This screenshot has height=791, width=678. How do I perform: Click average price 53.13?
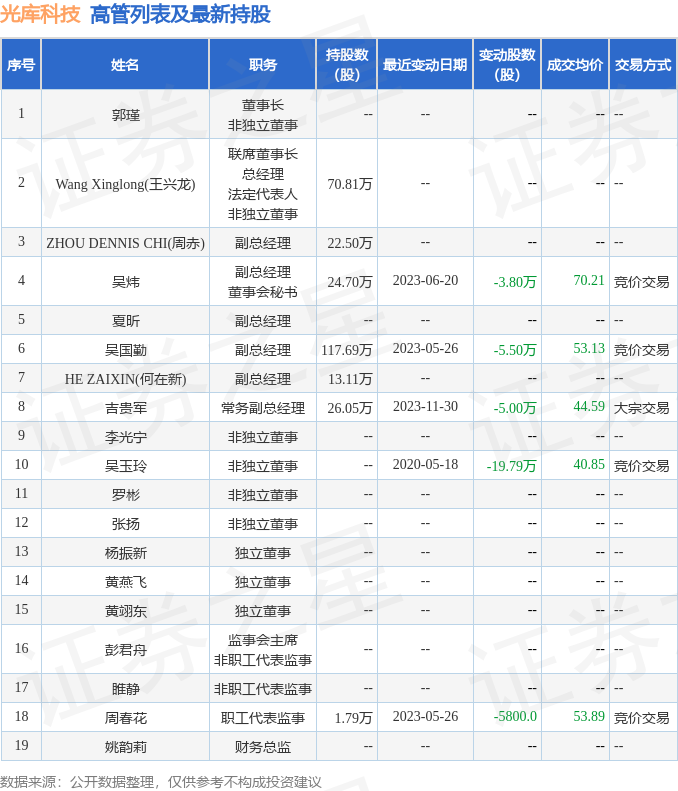589,348
